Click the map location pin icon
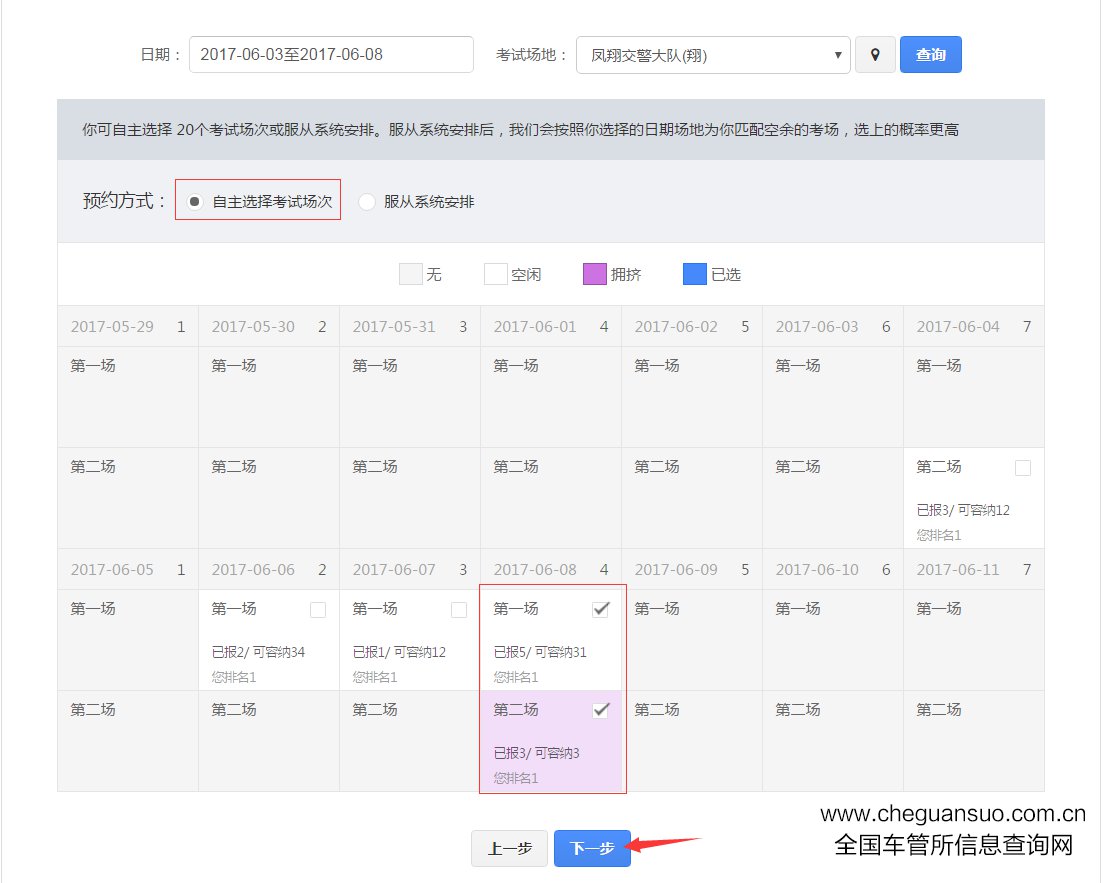This screenshot has height=883, width=1107. (x=875, y=55)
